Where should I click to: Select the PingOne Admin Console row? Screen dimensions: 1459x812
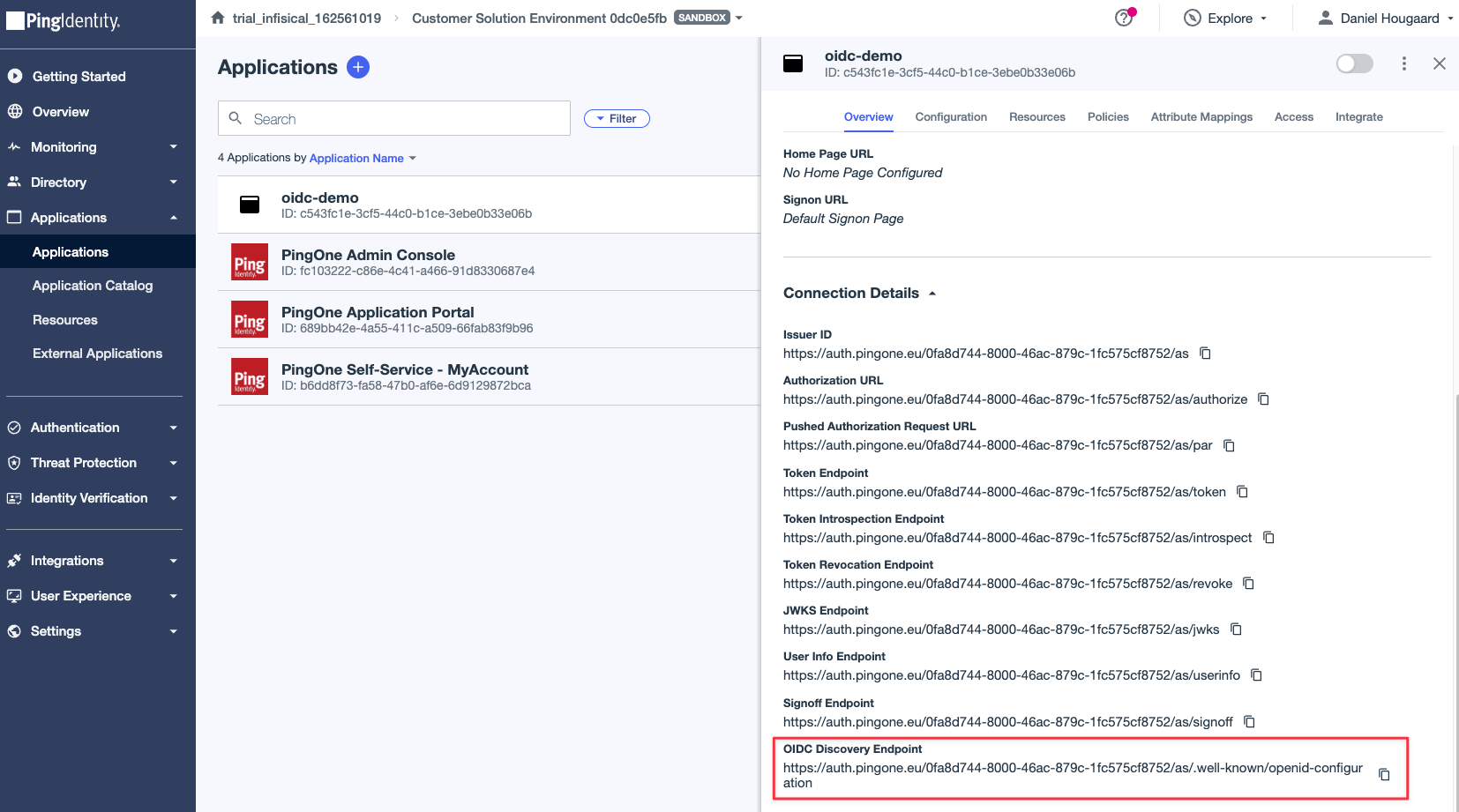tap(489, 262)
